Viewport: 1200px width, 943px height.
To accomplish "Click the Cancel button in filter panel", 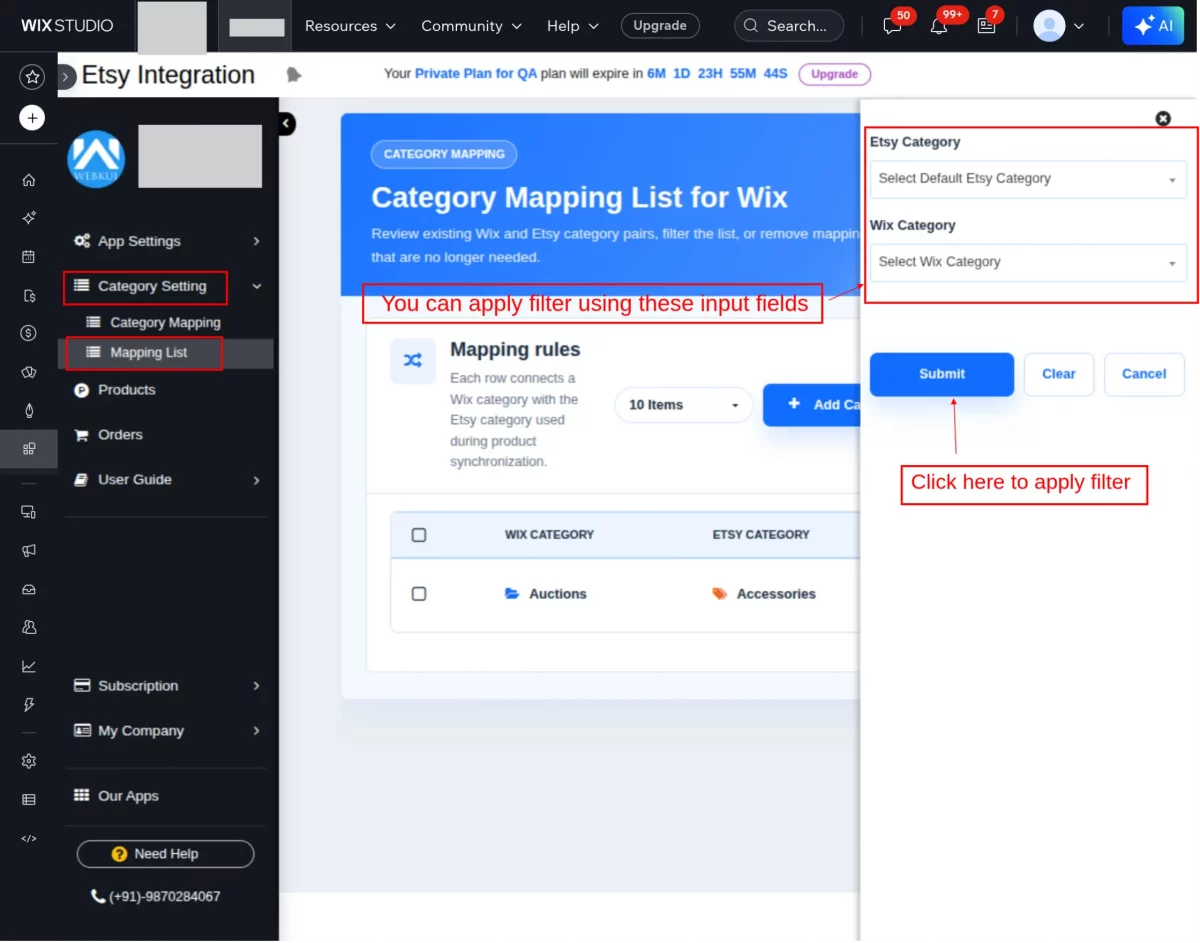I will click(x=1144, y=374).
